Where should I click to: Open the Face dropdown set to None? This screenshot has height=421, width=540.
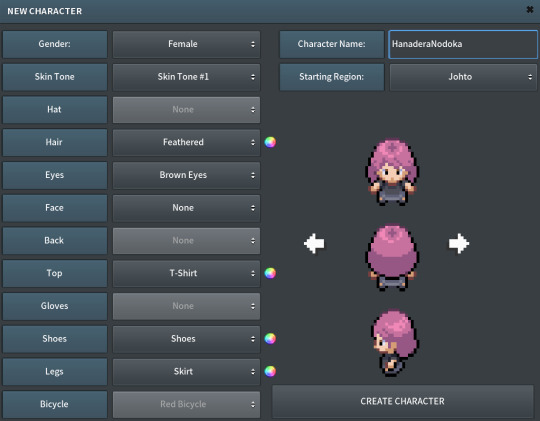point(186,208)
